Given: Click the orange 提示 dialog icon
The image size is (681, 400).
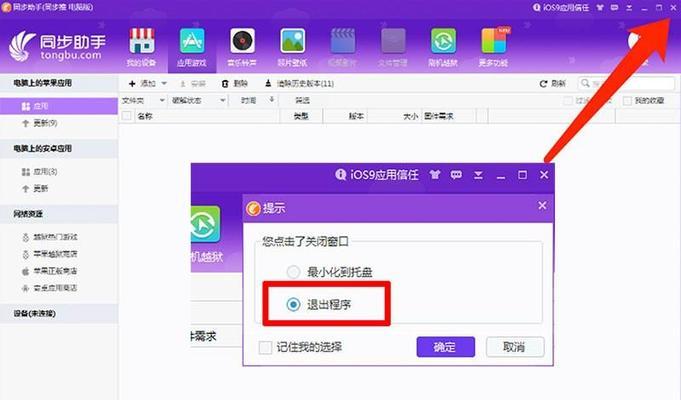Looking at the screenshot, I should (253, 208).
